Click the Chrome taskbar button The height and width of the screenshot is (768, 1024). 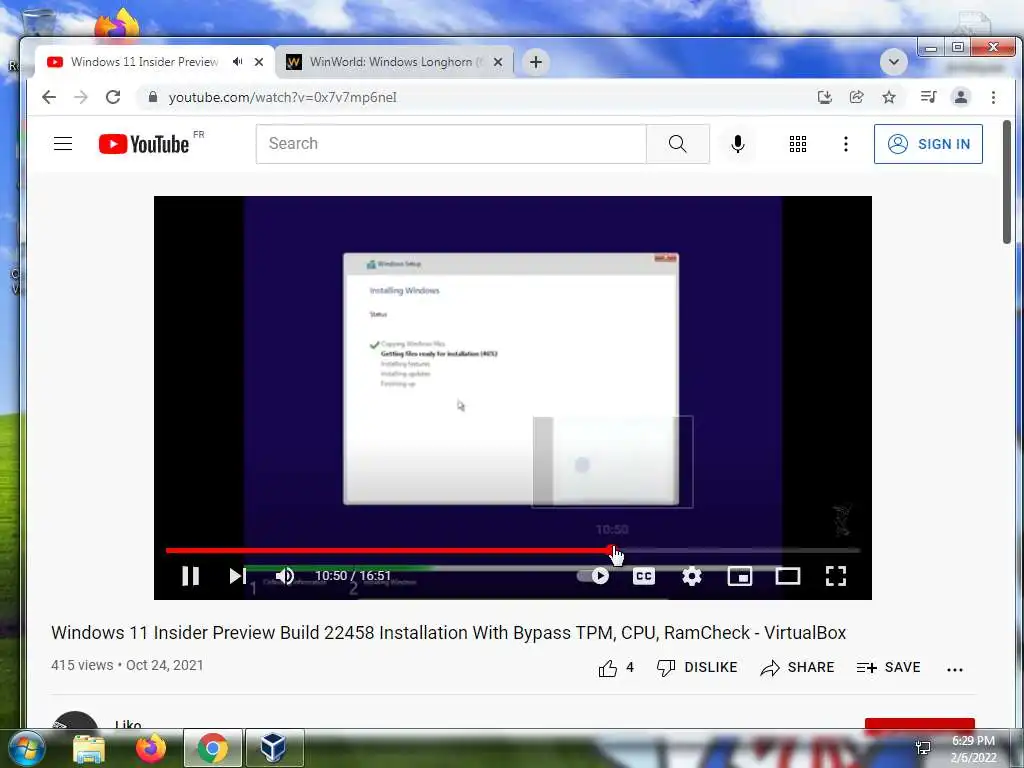pos(213,748)
